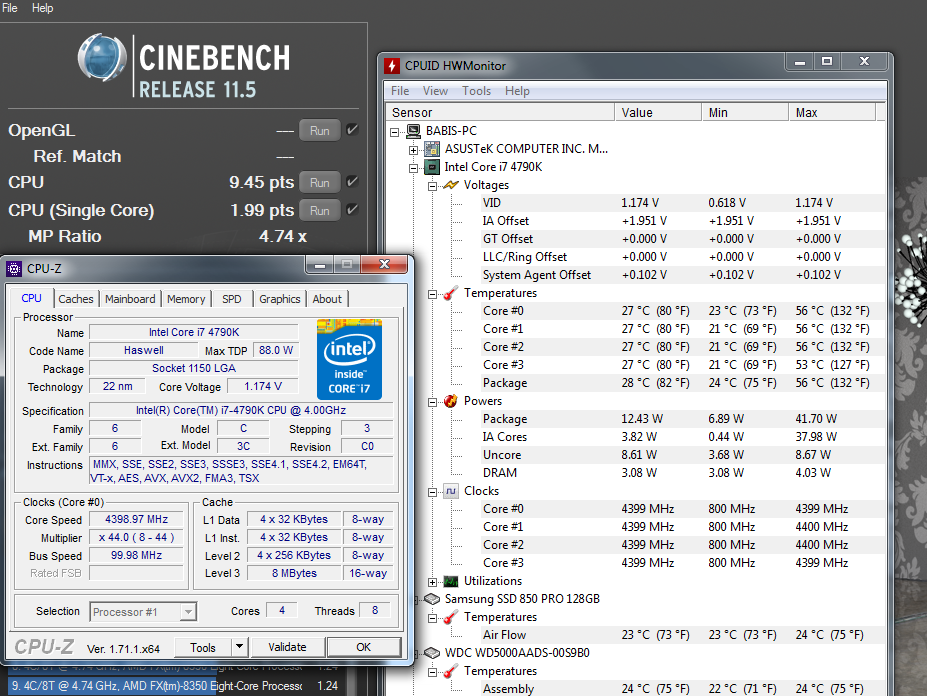Viewport: 927px width, 696px height.
Task: Select the IA Offset row
Action: click(x=683, y=221)
